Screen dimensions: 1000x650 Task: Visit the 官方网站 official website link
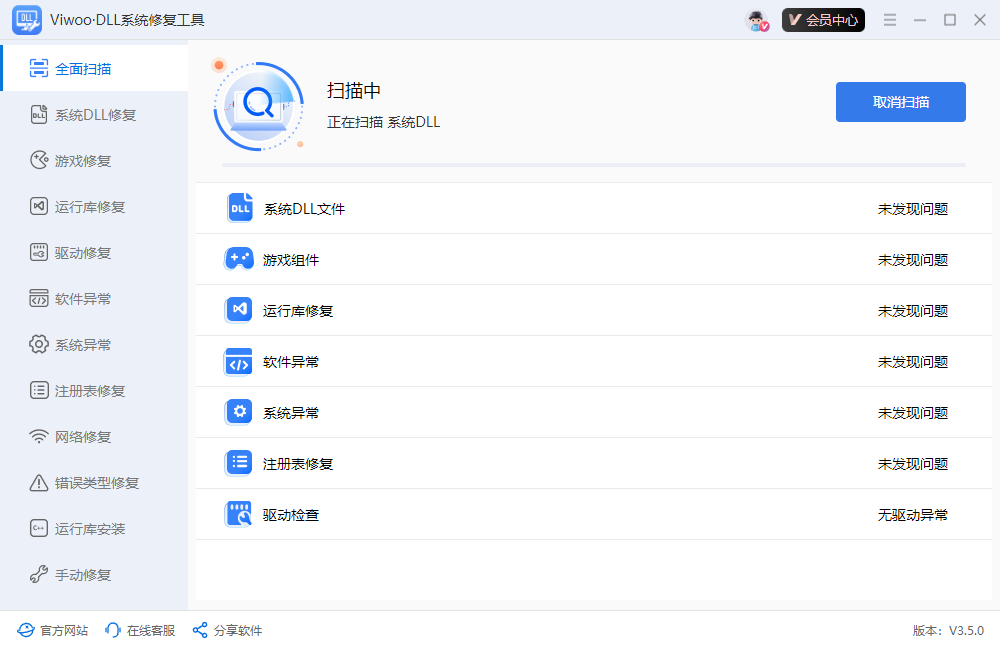[52, 630]
